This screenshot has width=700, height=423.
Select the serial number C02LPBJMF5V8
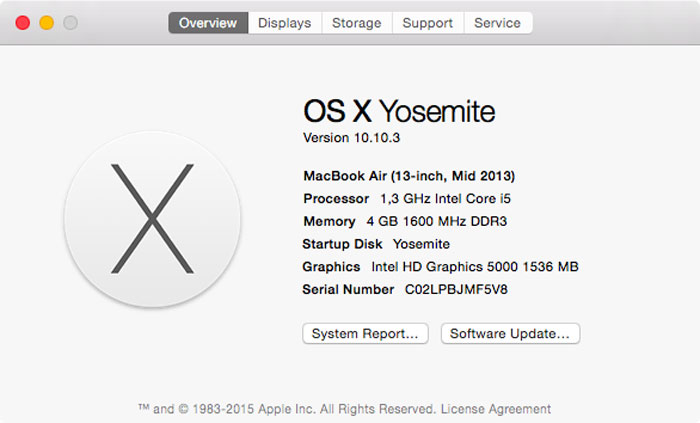pyautogui.click(x=456, y=289)
